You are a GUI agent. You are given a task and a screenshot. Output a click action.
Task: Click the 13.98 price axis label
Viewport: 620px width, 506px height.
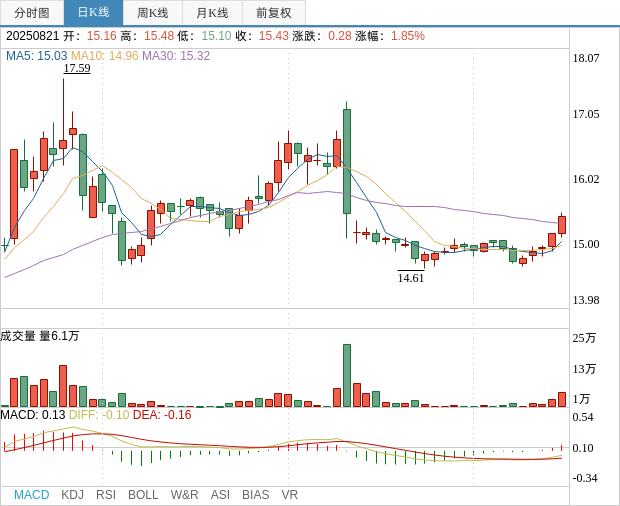coord(586,300)
